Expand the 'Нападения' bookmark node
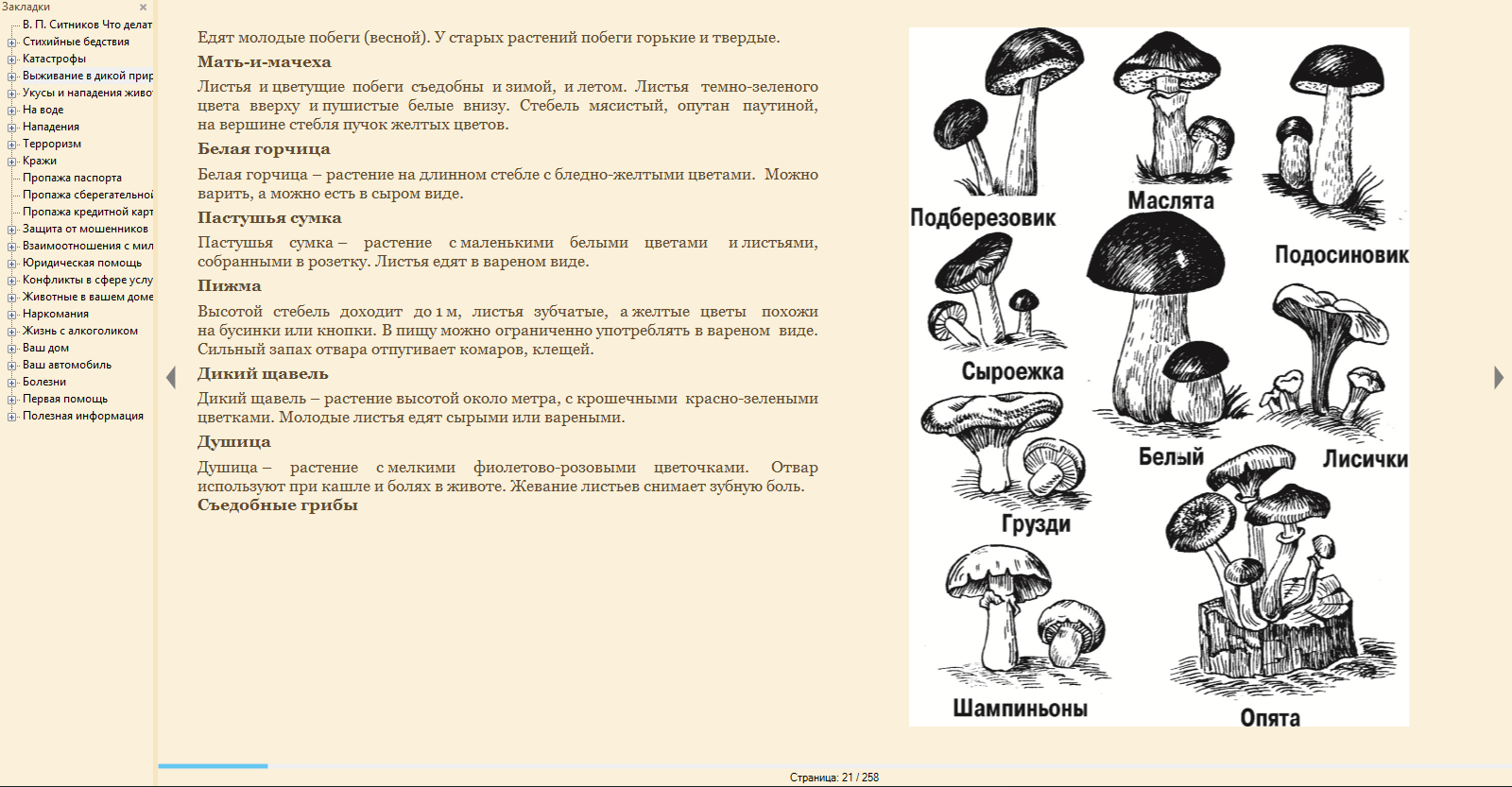1512x787 pixels. [11, 127]
